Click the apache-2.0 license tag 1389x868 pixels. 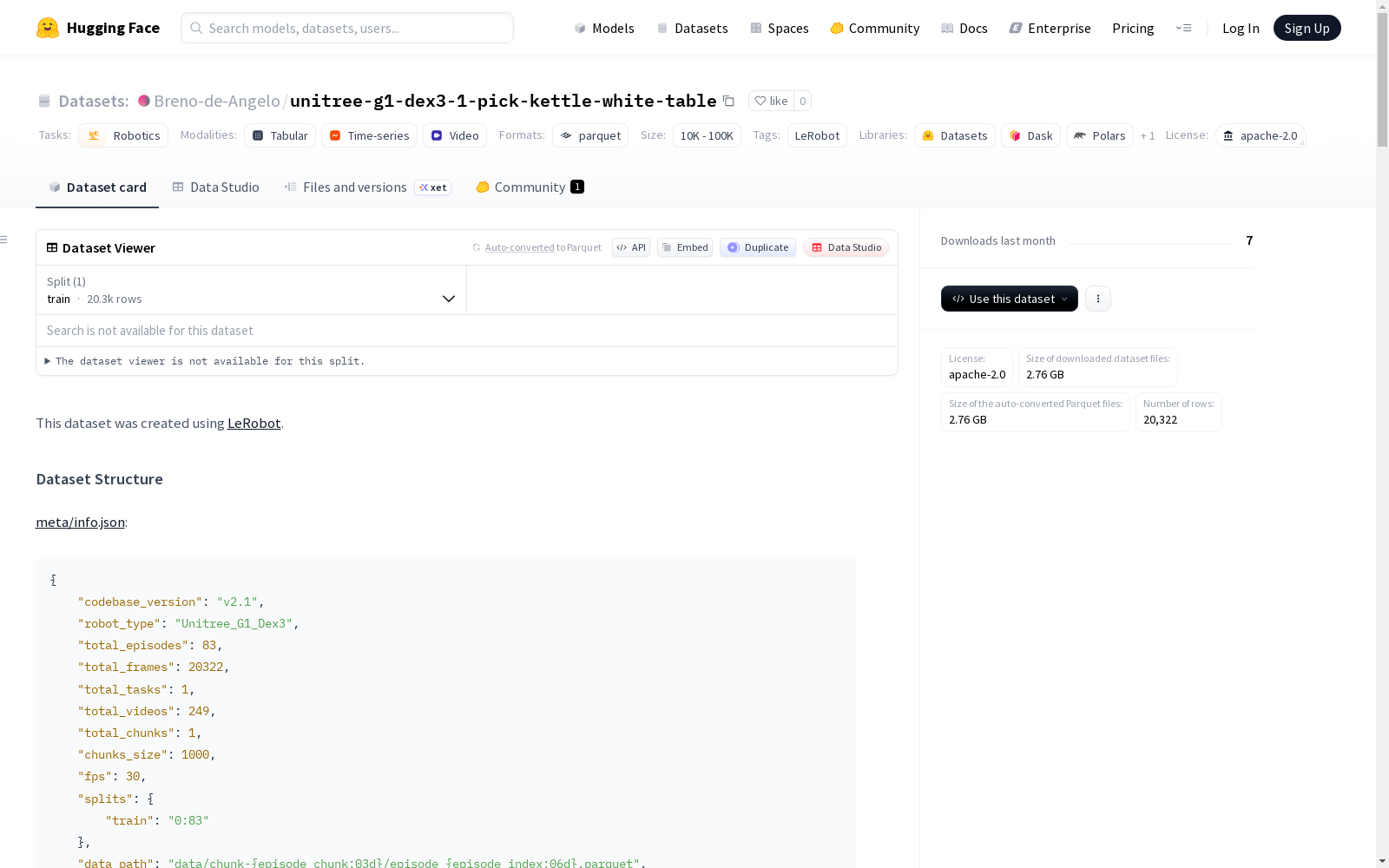(x=1261, y=135)
